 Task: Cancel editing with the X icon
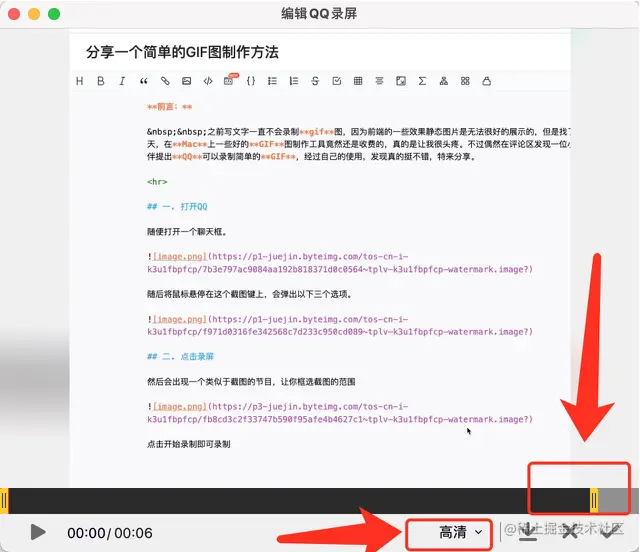[x=569, y=532]
